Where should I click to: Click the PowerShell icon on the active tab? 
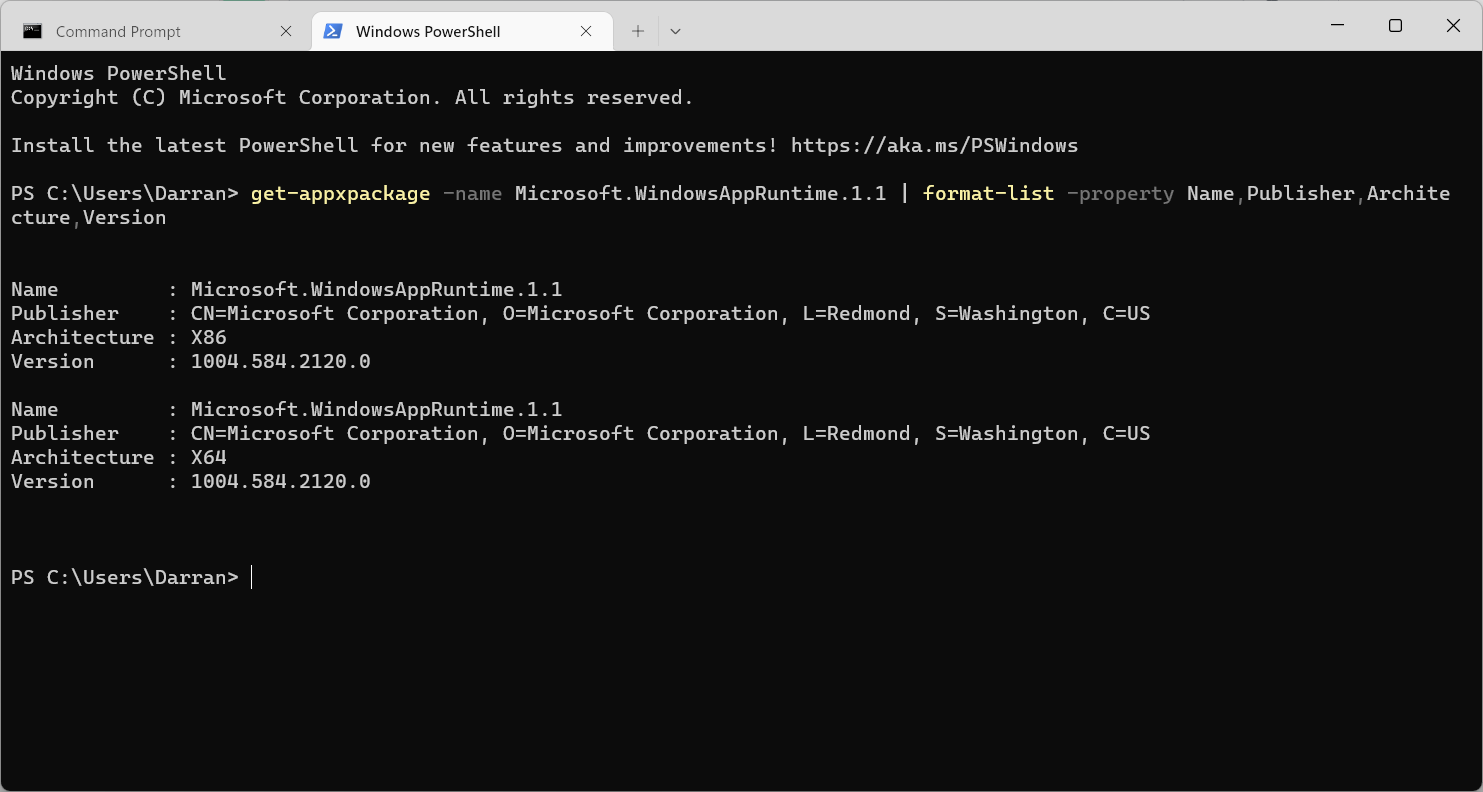(333, 31)
